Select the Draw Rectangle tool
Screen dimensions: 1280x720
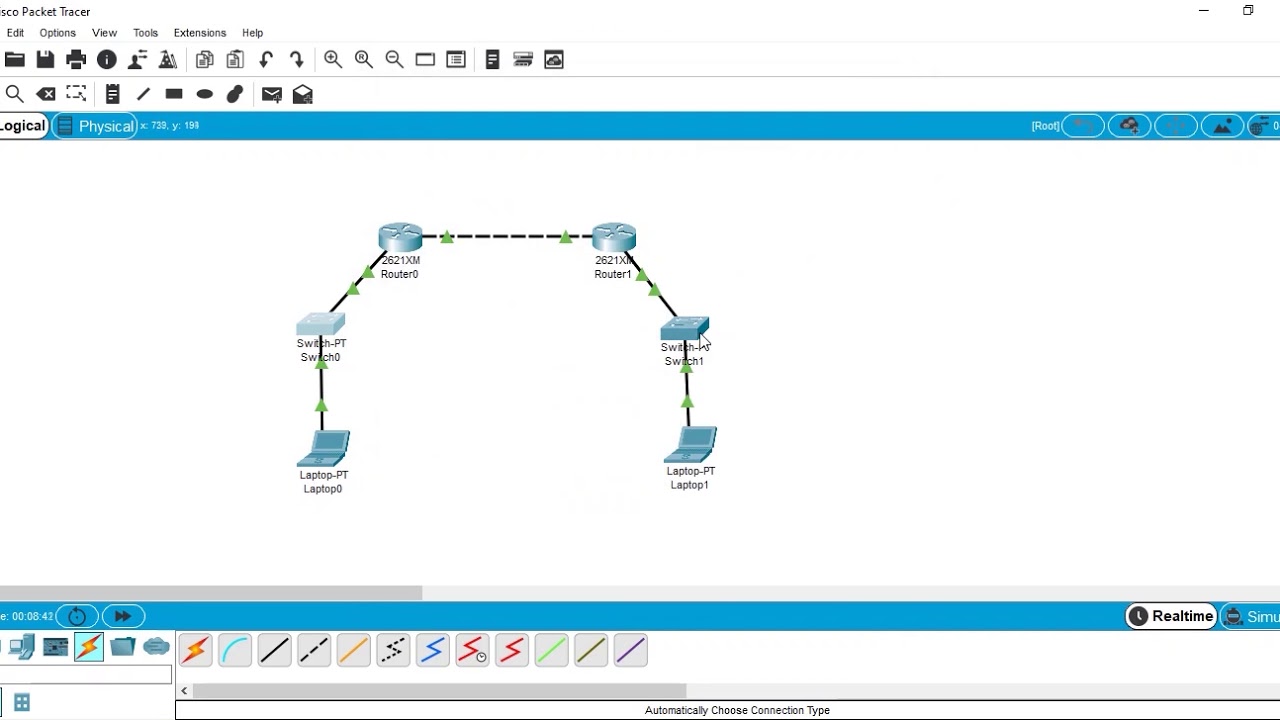[x=174, y=94]
